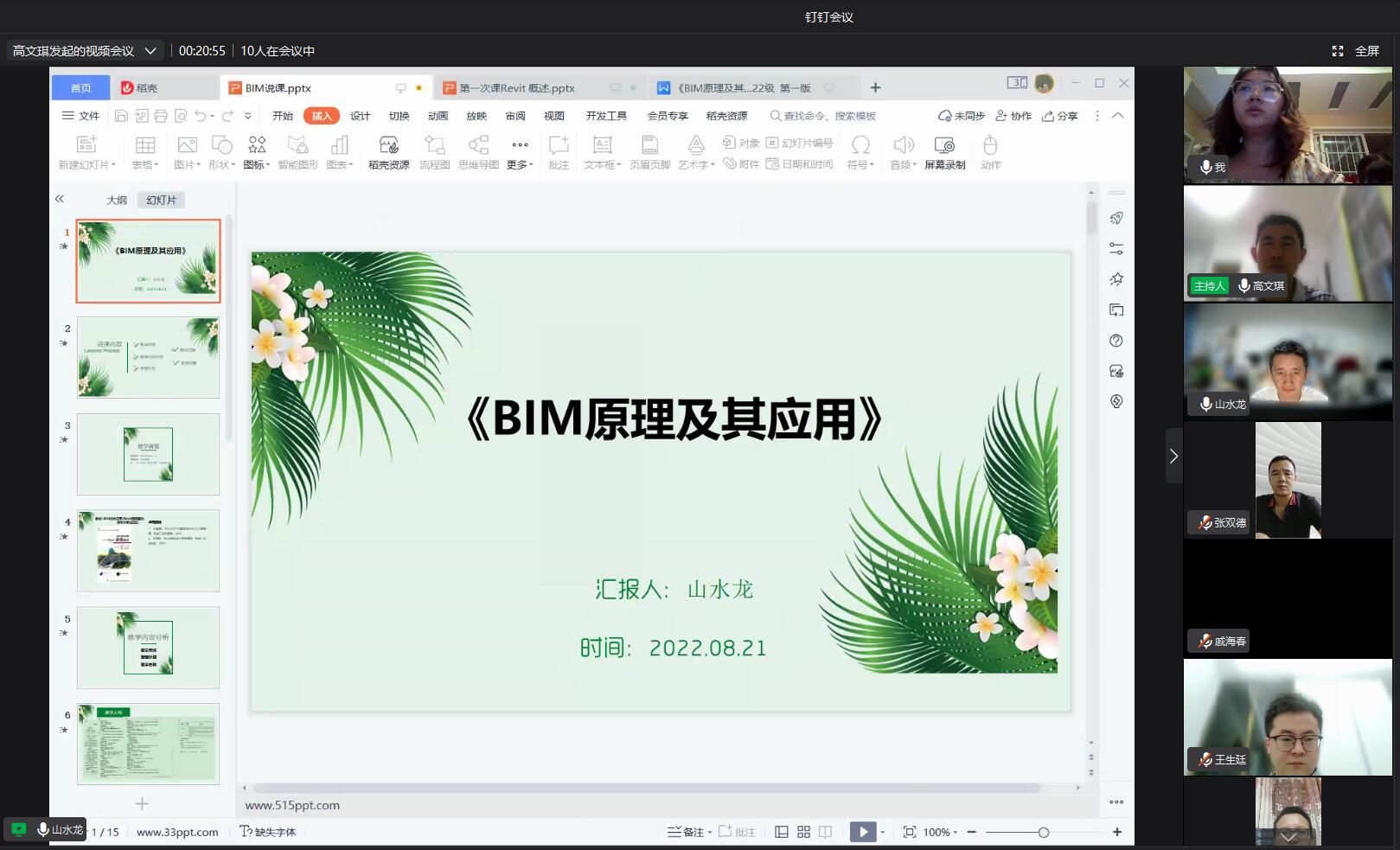Click the zoom slider handle

1044,832
